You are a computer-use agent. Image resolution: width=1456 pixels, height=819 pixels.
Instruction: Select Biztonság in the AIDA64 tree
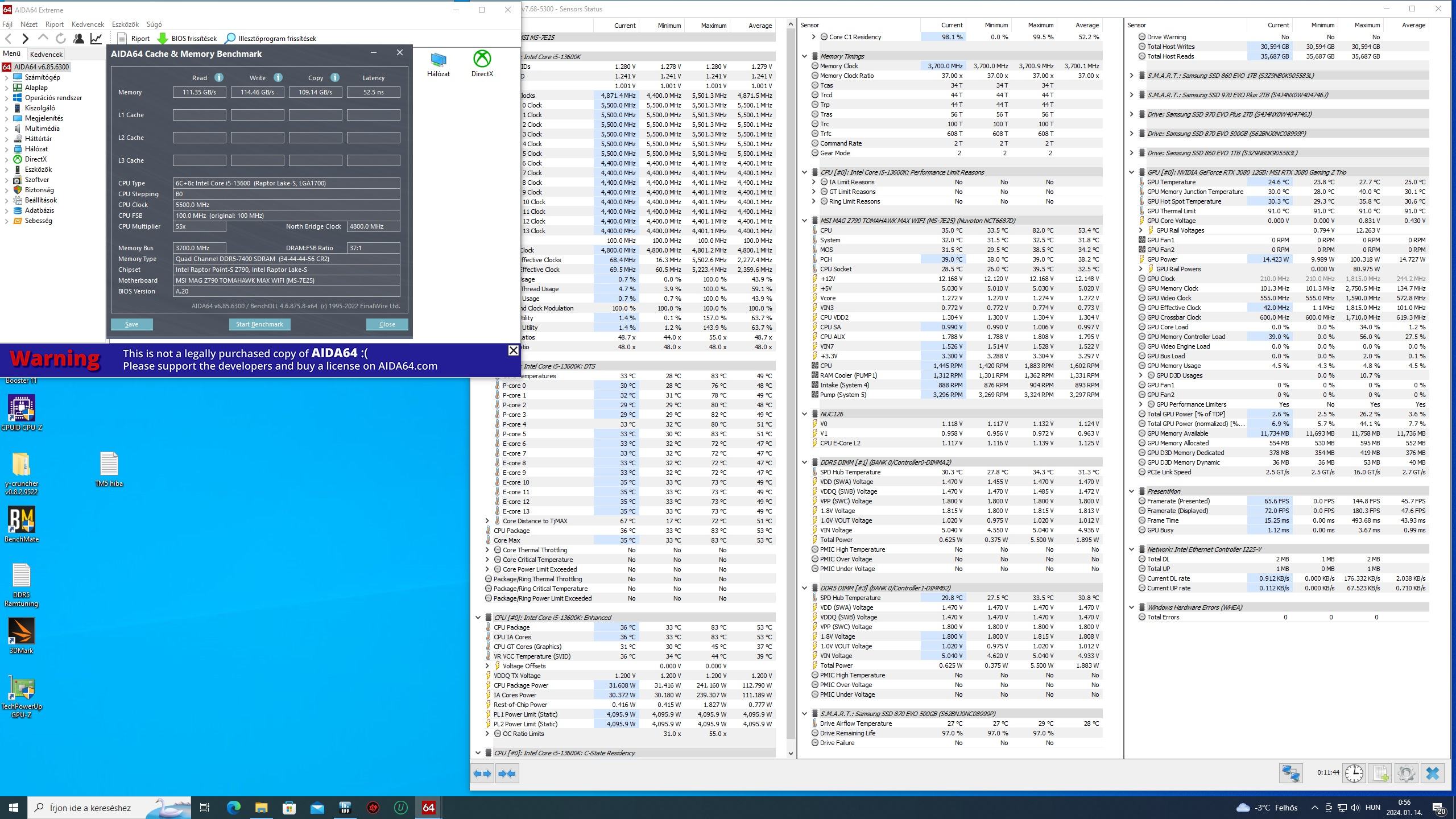point(39,190)
